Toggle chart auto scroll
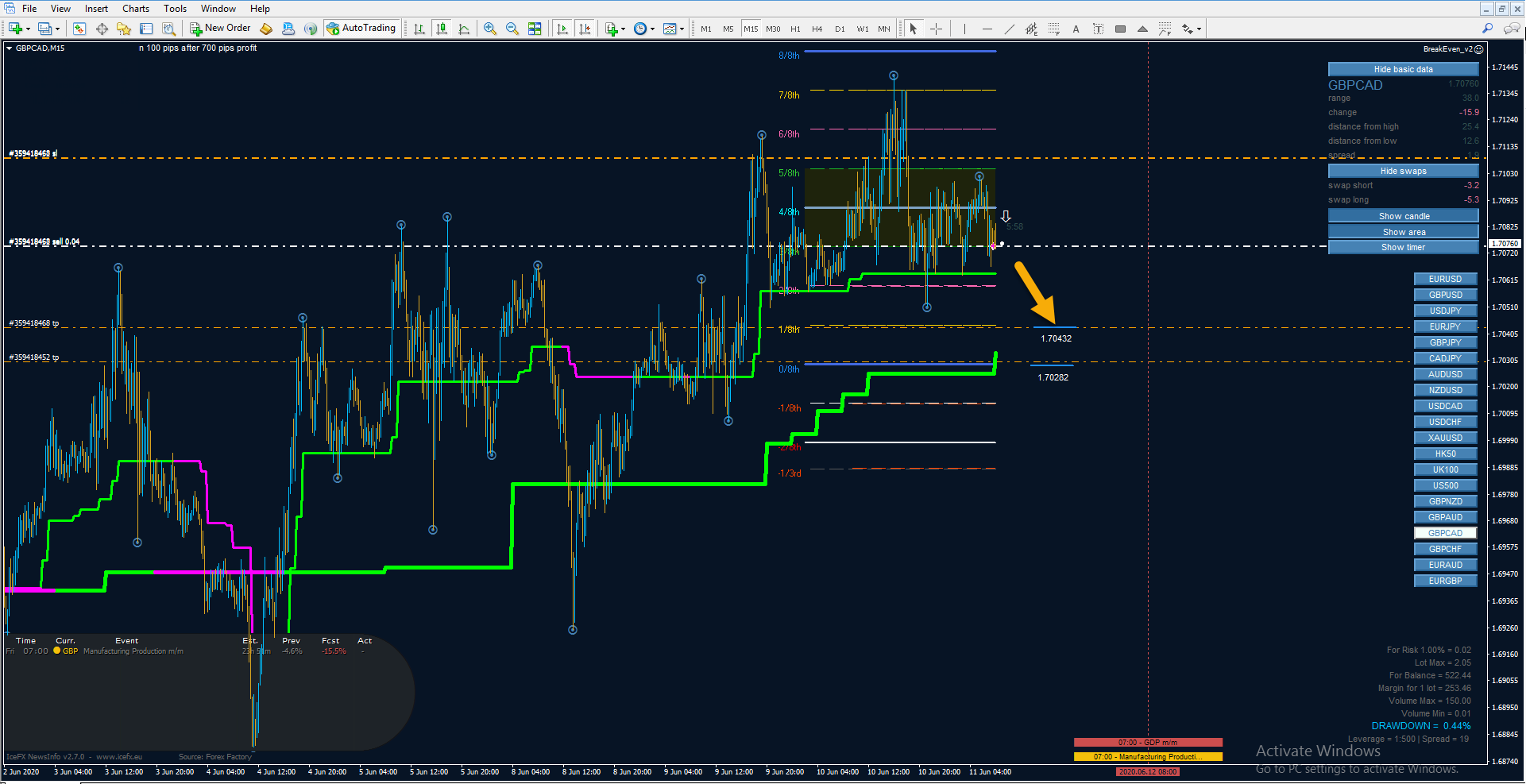This screenshot has height=784, width=1526. [x=563, y=29]
